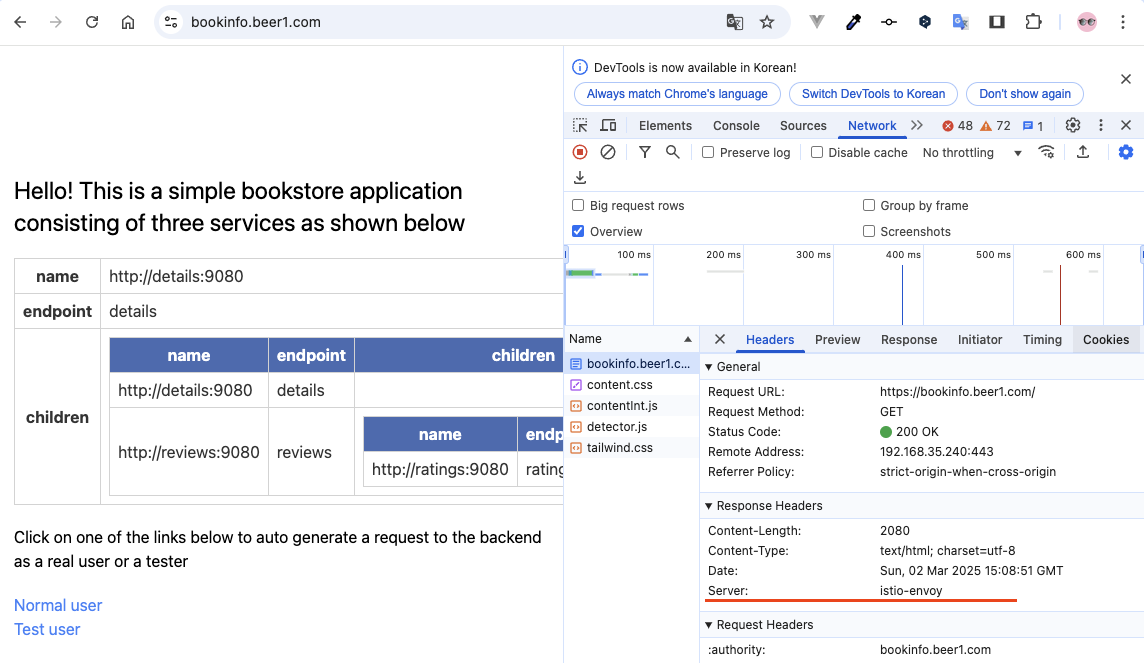Open the DevTools customize three-dot menu
Screen dimensions: 1144x663
(1101, 125)
